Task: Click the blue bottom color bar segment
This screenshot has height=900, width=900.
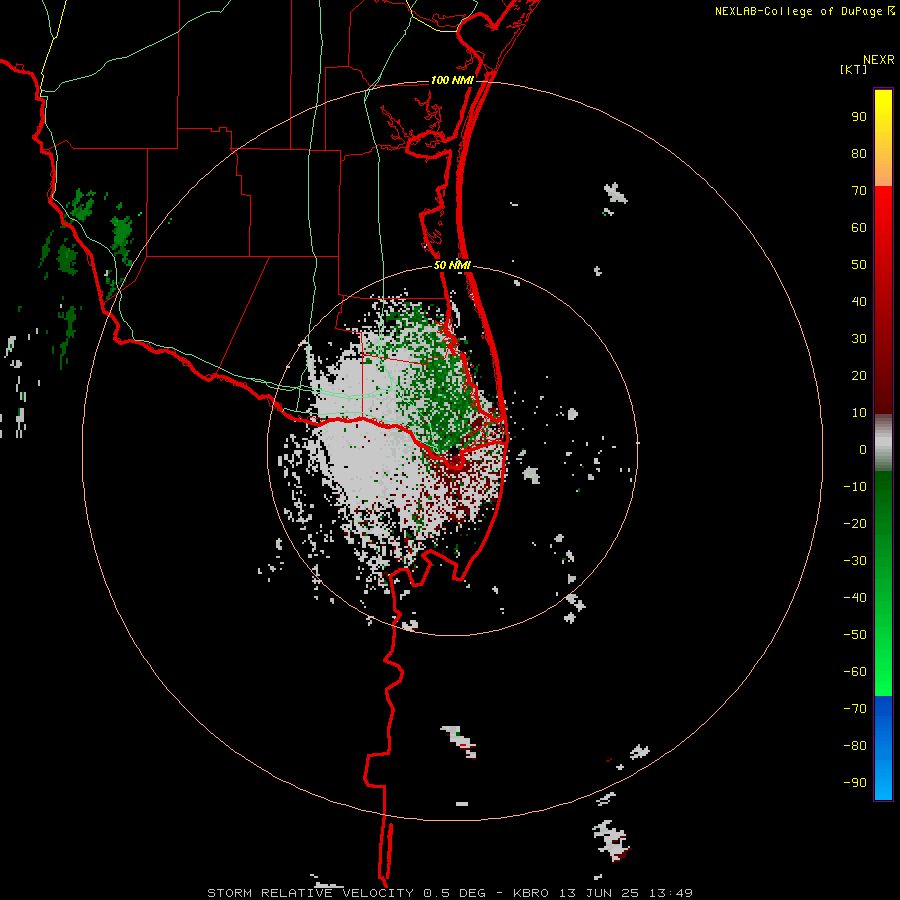Action: point(883,748)
